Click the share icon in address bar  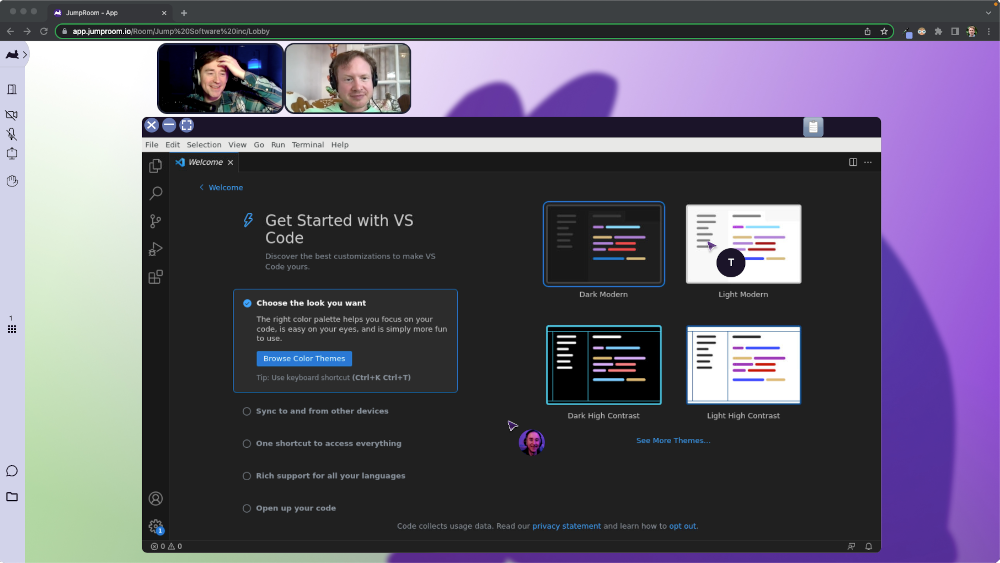867,31
